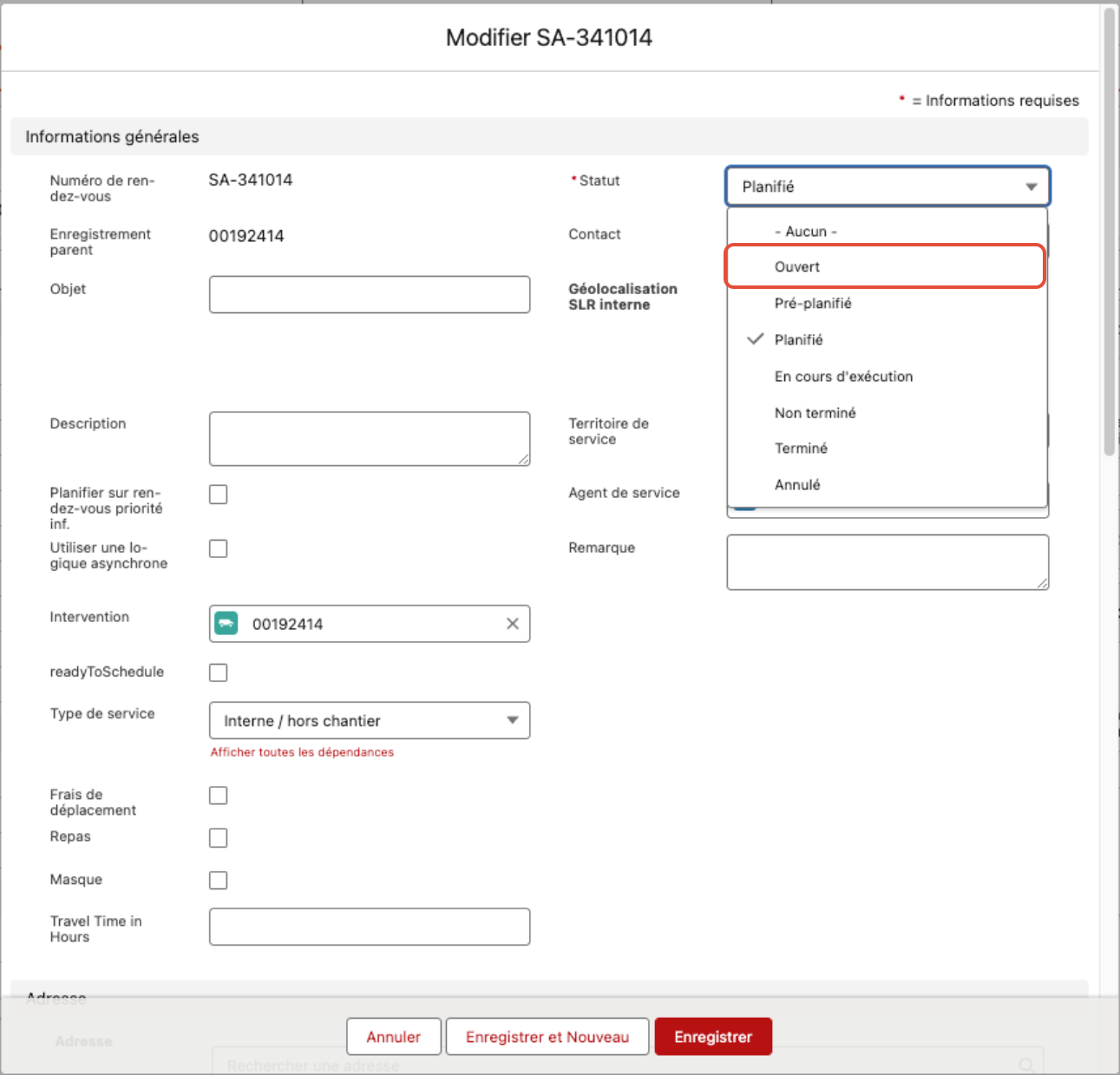Click the Informations générales section header
Image resolution: width=1120 pixels, height=1075 pixels.
click(x=549, y=137)
